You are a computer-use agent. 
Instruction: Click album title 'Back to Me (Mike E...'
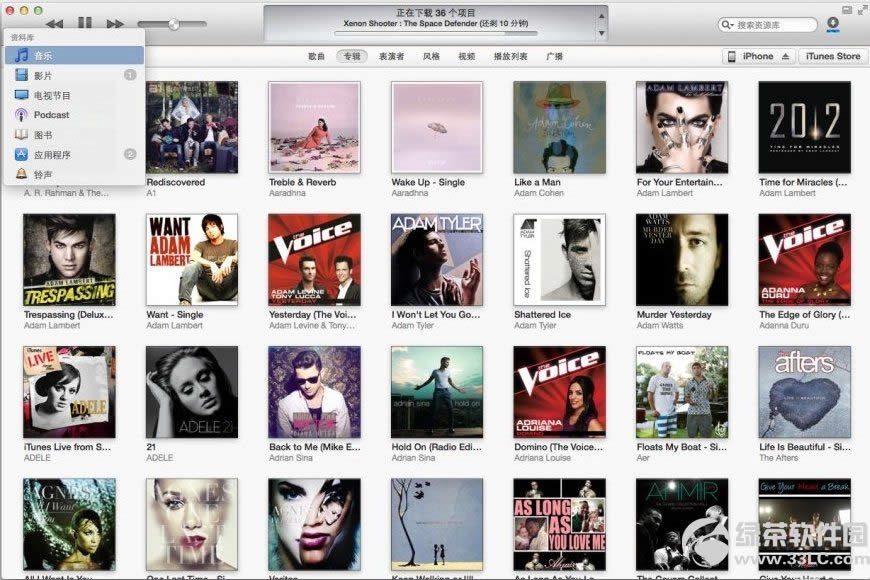pyautogui.click(x=315, y=447)
